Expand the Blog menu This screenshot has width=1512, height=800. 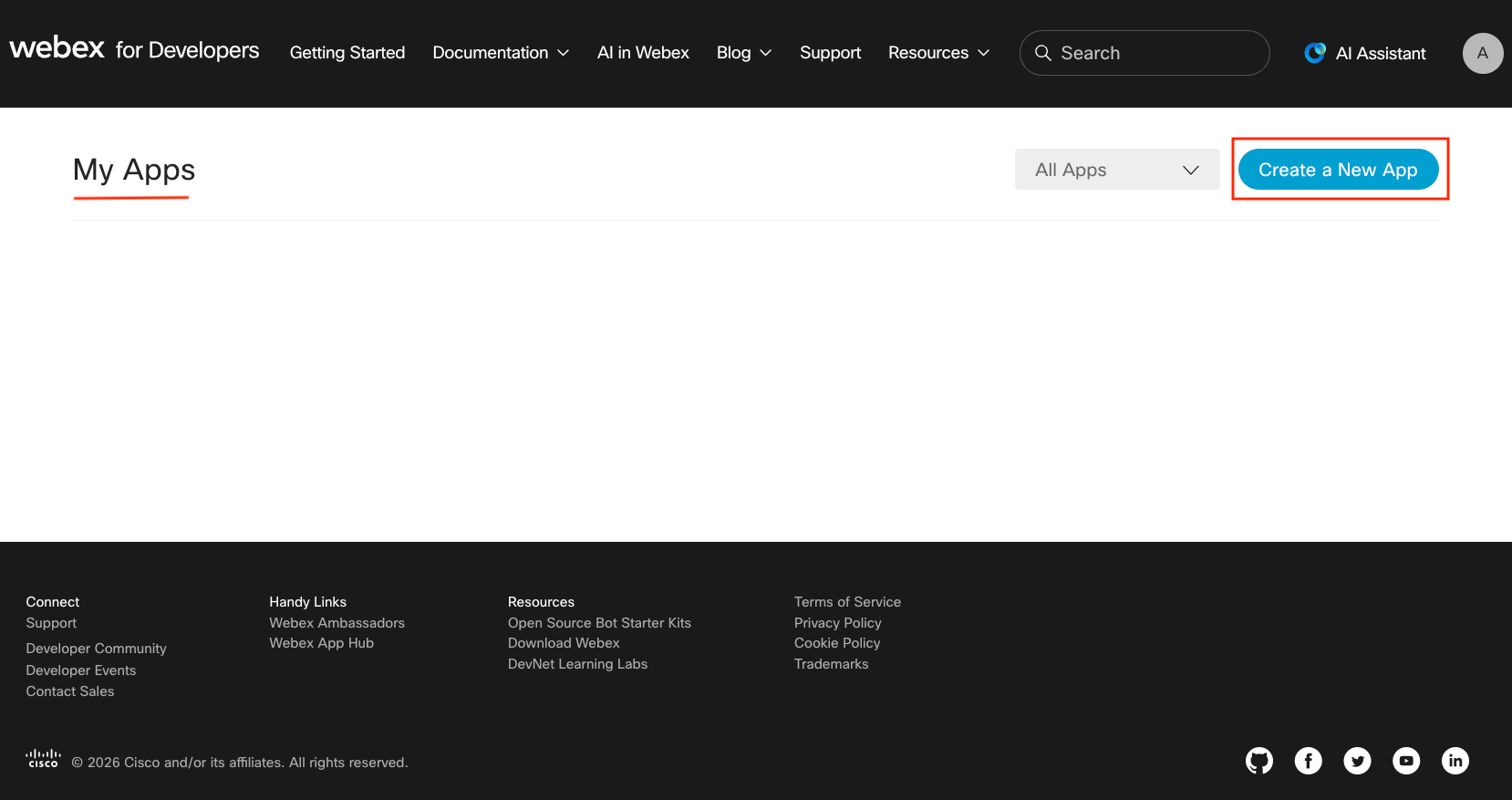pos(744,53)
